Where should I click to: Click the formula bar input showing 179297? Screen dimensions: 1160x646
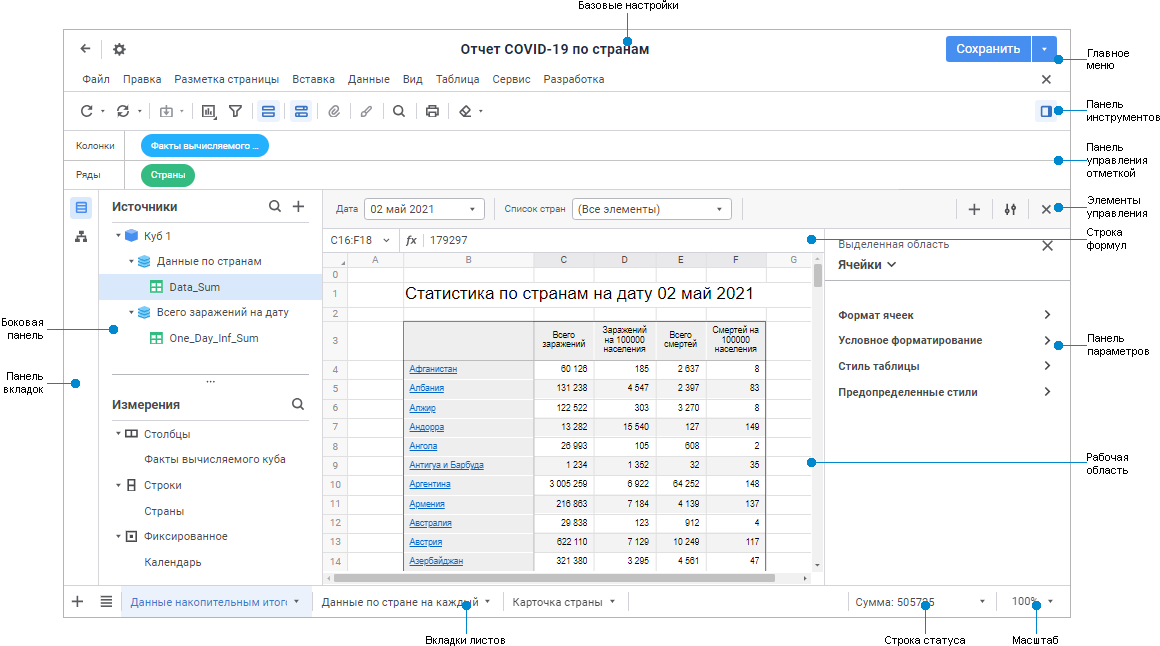click(x=610, y=240)
